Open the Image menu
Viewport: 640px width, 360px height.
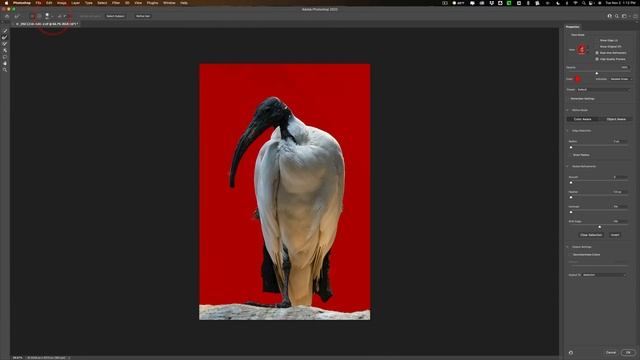click(x=62, y=3)
